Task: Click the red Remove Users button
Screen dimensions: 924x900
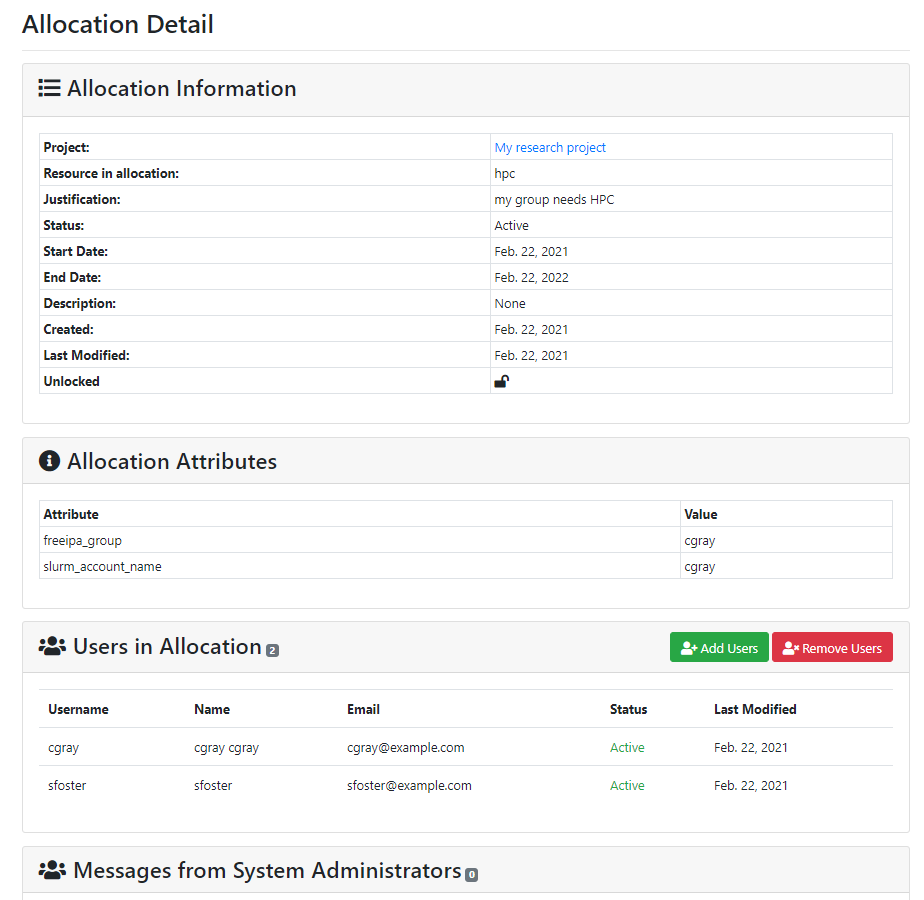Action: tap(832, 647)
